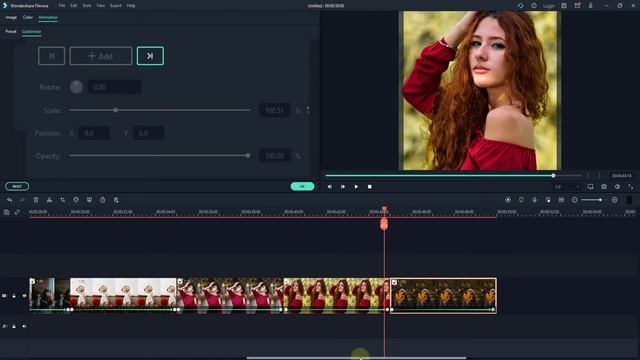Viewport: 640px width, 360px height.
Task: Click the render preview icon
Action: click(508, 200)
